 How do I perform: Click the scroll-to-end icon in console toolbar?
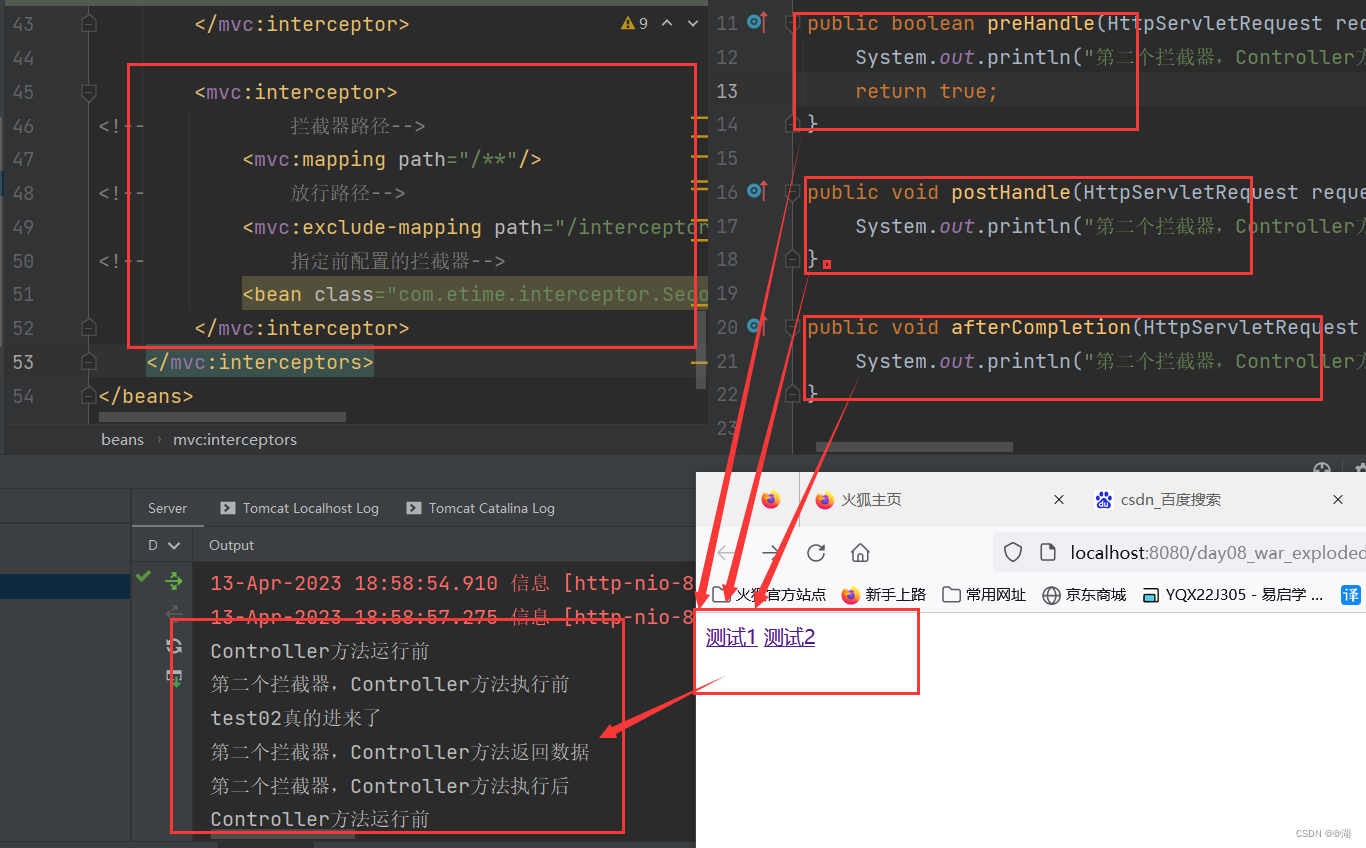(x=174, y=678)
